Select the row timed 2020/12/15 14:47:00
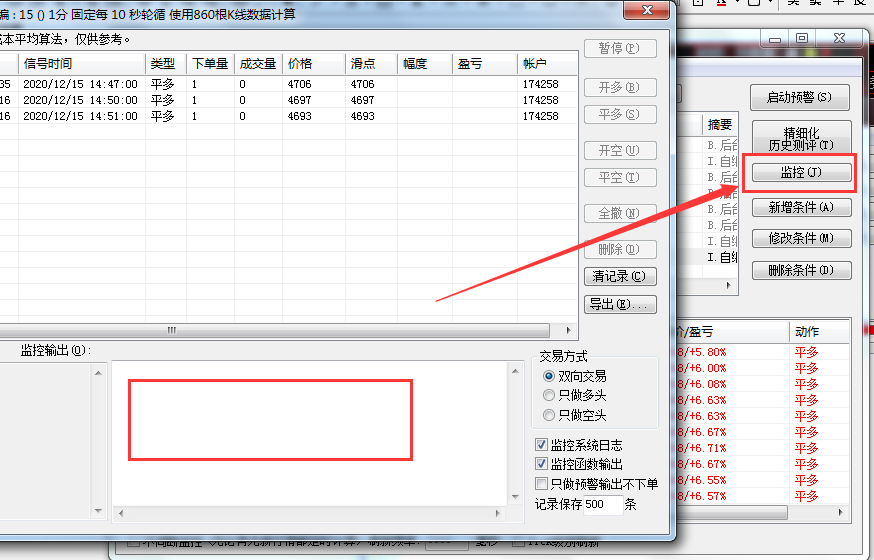The width and height of the screenshot is (874, 560). (288, 84)
